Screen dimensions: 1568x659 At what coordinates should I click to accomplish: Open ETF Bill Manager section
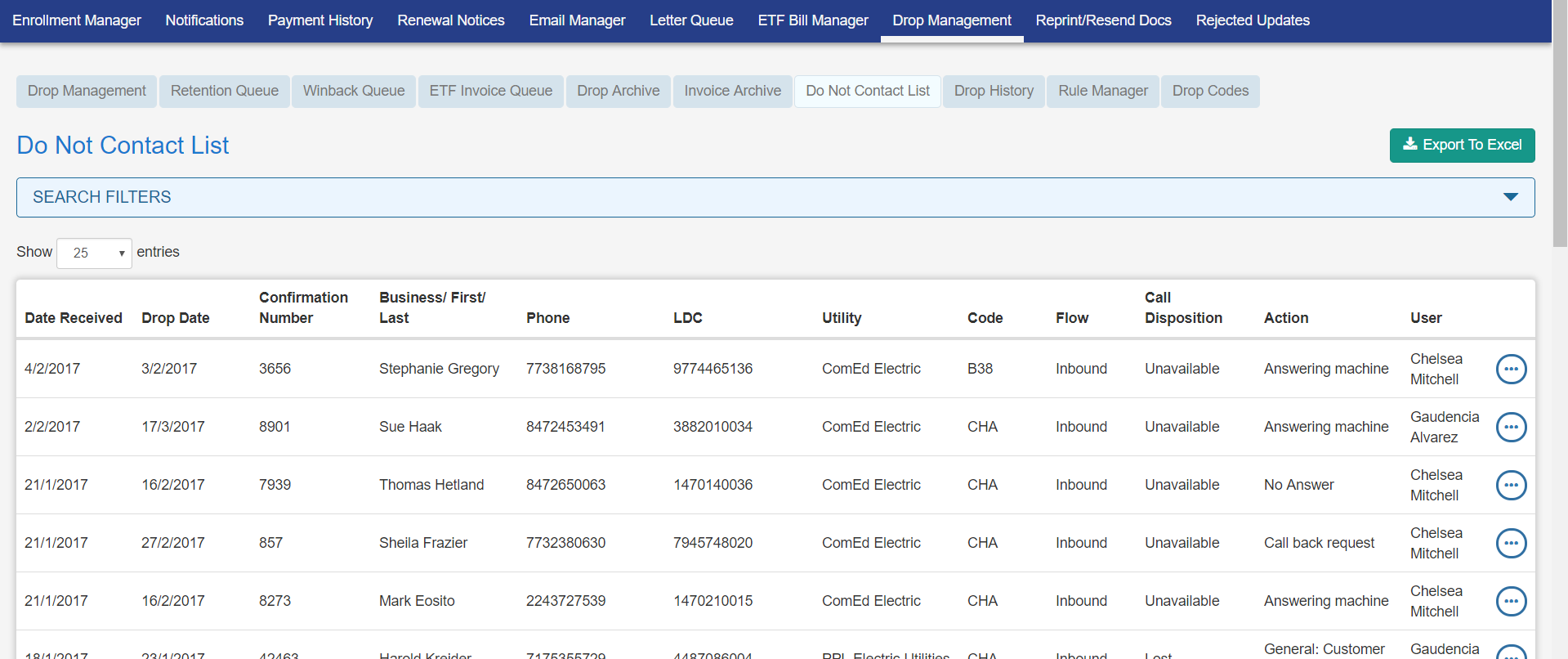pyautogui.click(x=813, y=20)
